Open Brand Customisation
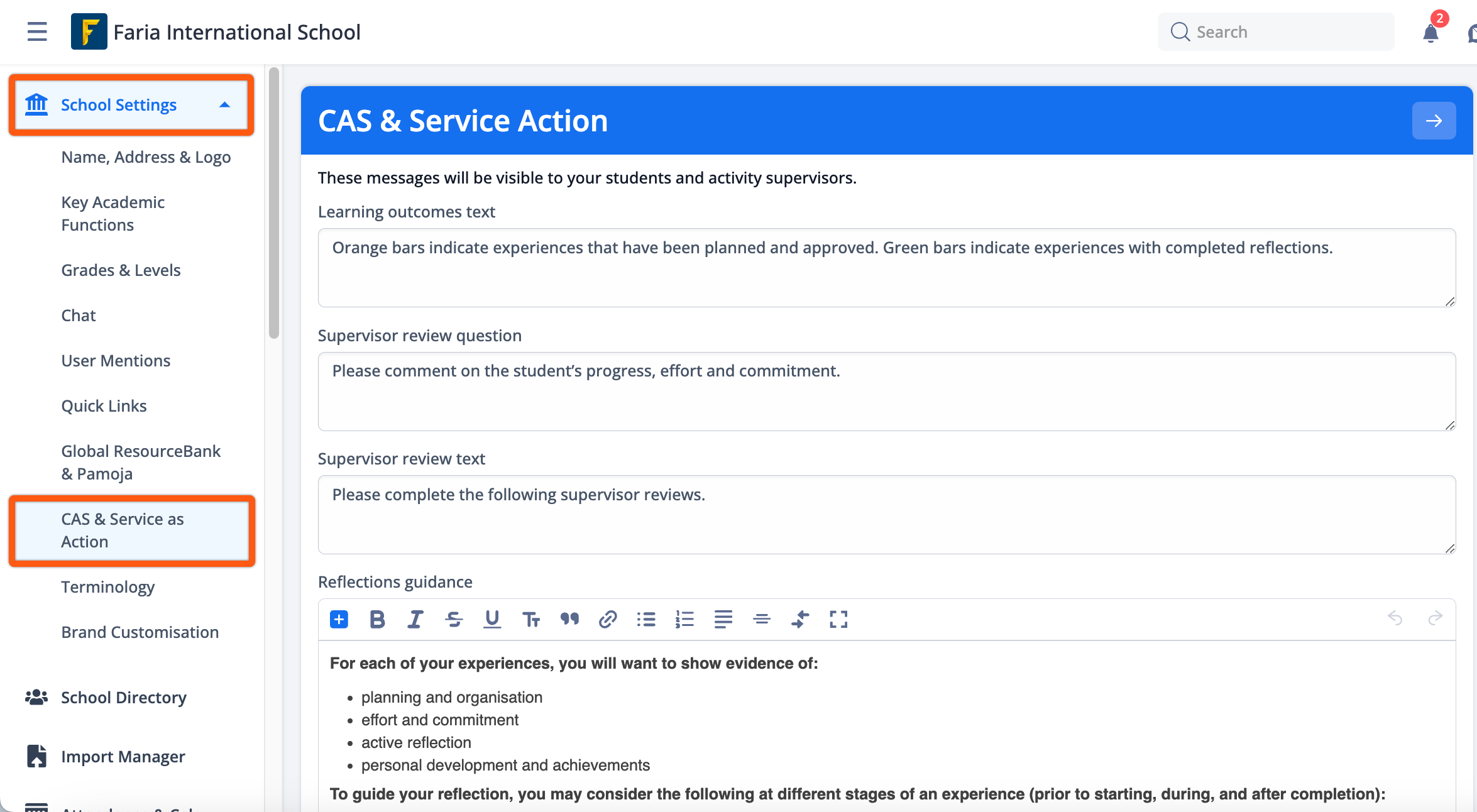The image size is (1477, 812). (140, 632)
